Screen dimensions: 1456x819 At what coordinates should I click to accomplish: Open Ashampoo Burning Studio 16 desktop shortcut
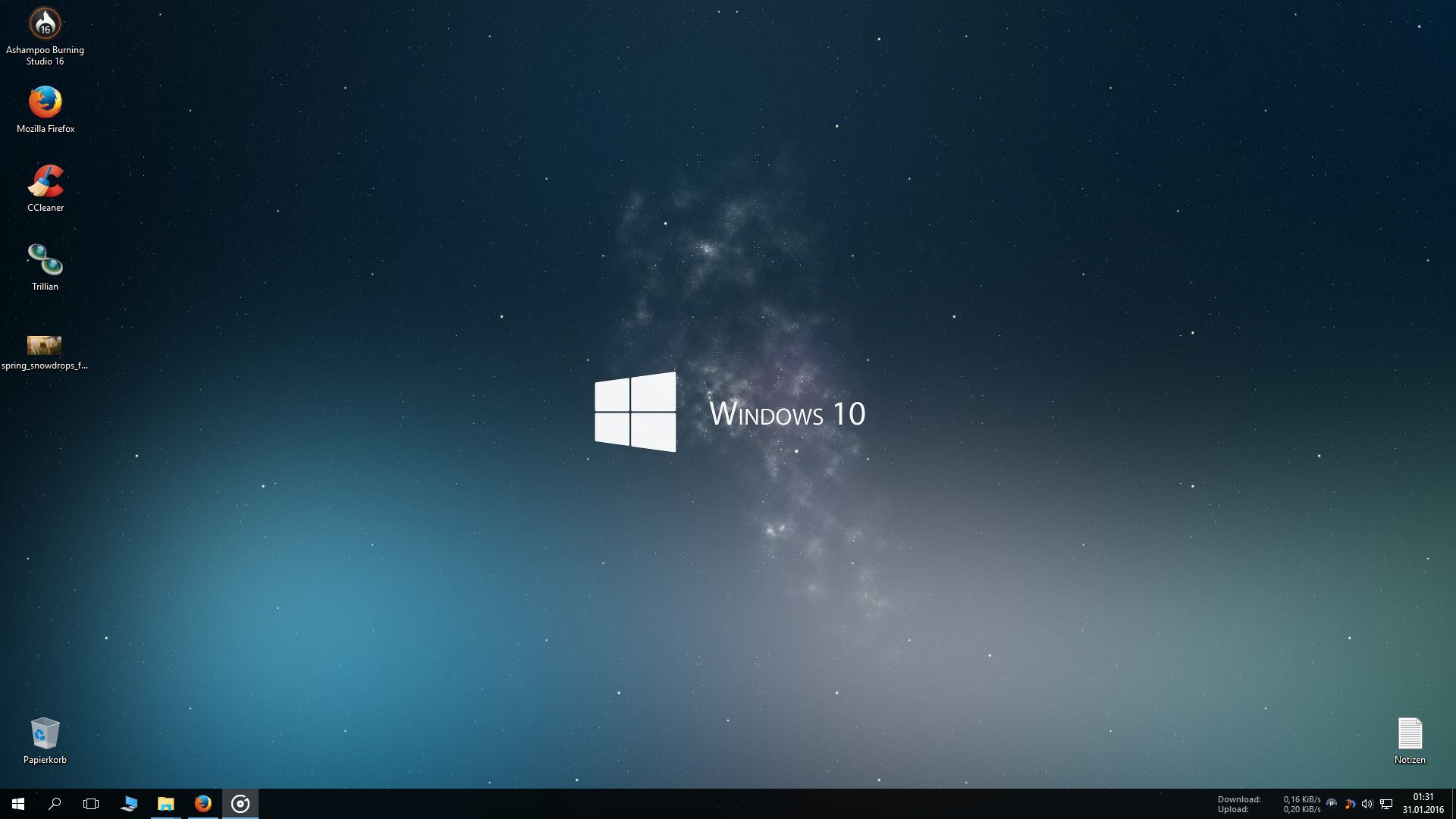point(45,36)
